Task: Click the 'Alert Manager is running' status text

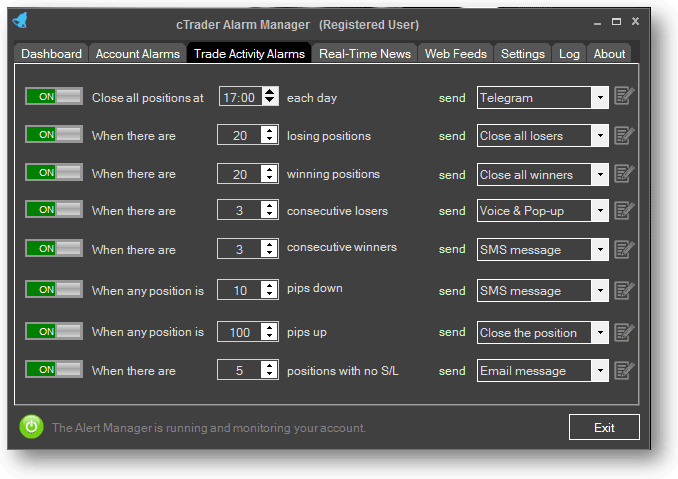Action: [208, 428]
